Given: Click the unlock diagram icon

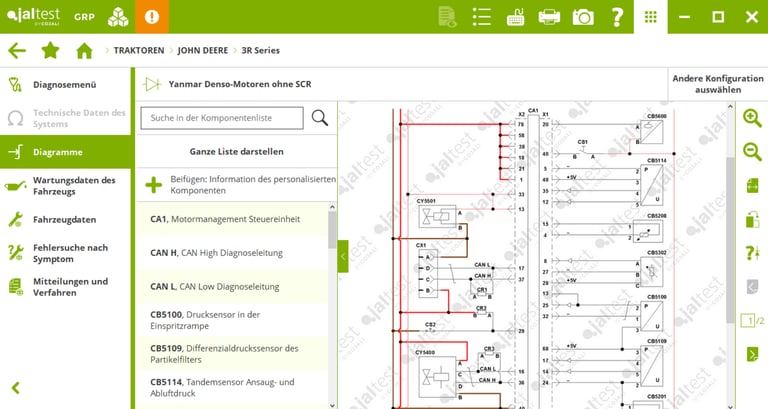Looking at the screenshot, I should (x=752, y=219).
